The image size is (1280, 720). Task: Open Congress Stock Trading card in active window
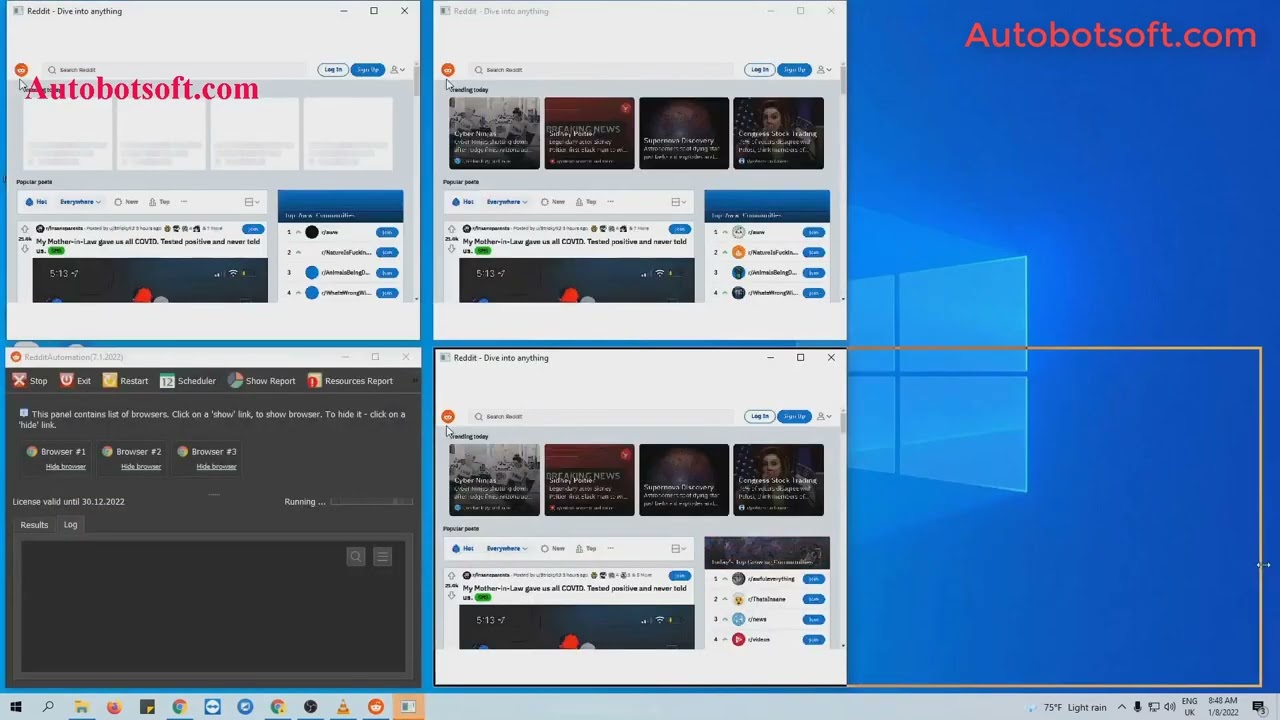tap(778, 480)
